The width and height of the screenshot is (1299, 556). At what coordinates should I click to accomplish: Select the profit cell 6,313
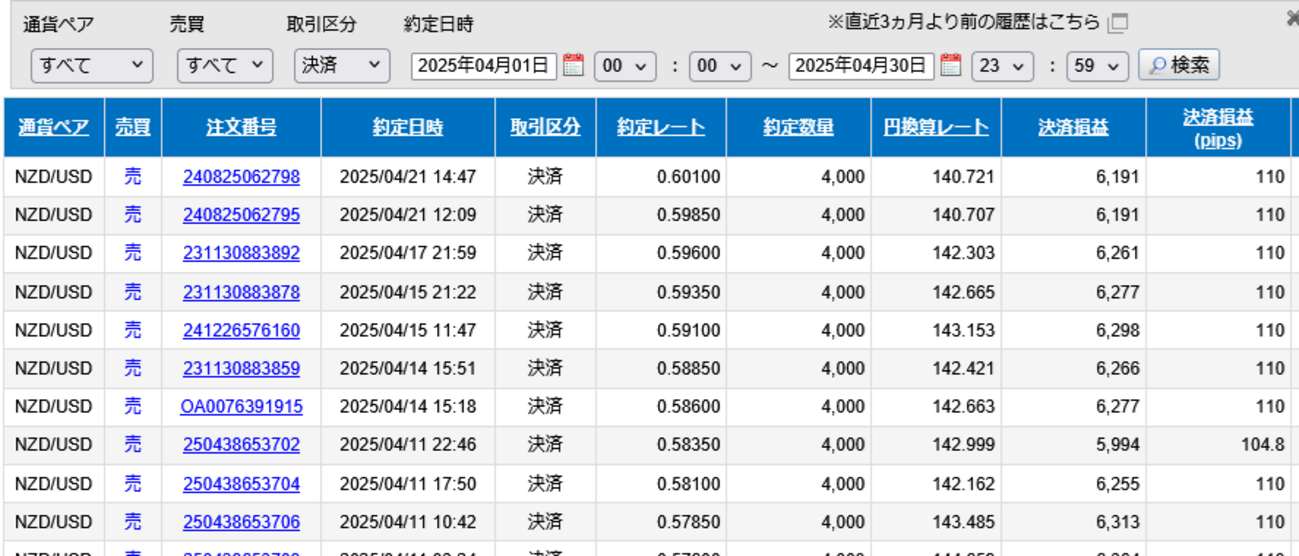click(x=1074, y=522)
